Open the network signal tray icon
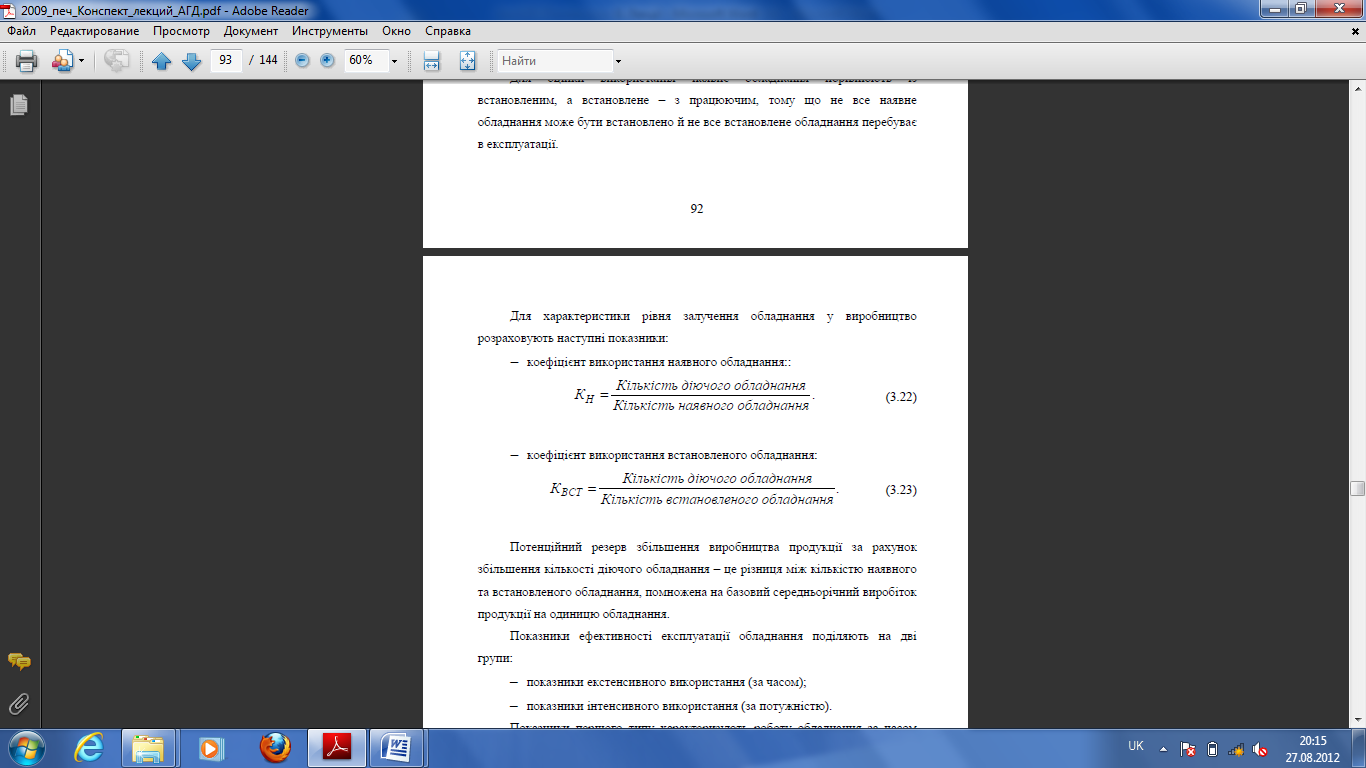Image resolution: width=1366 pixels, height=768 pixels. 1237,748
